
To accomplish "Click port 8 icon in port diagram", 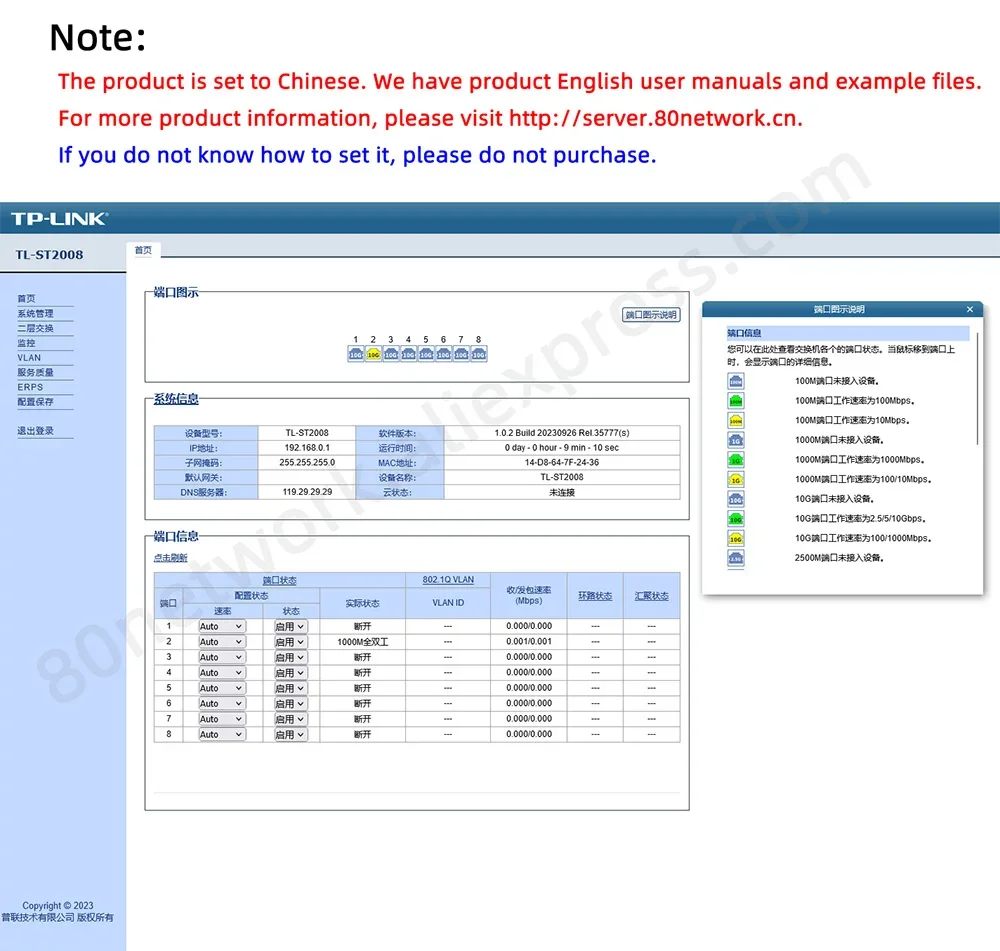I will [479, 354].
